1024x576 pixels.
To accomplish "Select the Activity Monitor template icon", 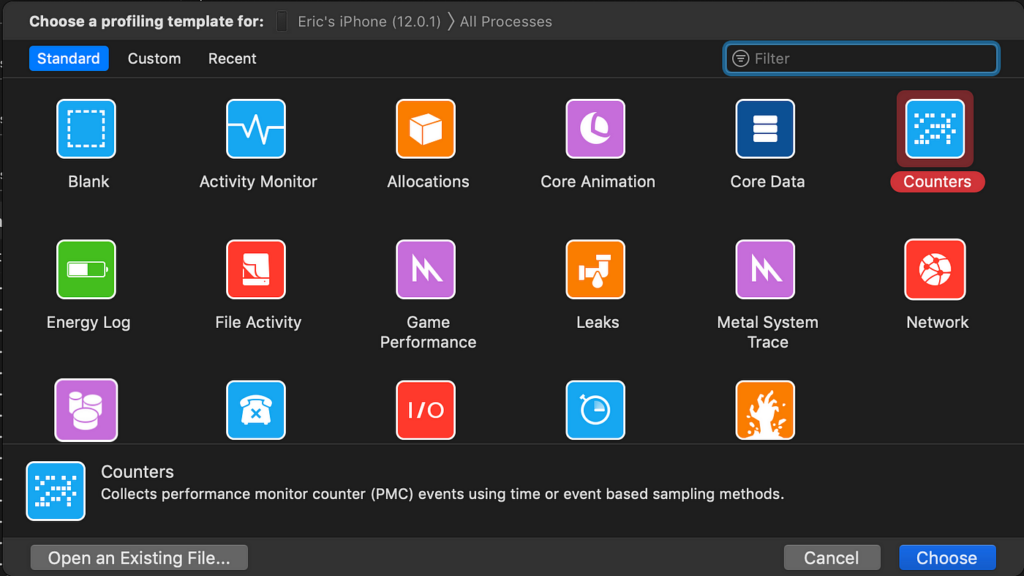I will (x=256, y=129).
